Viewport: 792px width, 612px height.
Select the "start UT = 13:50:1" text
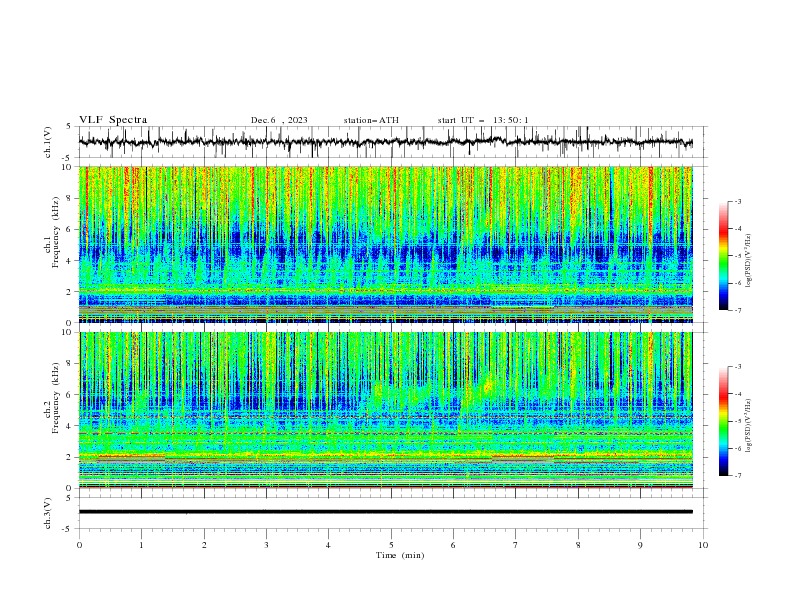point(483,120)
